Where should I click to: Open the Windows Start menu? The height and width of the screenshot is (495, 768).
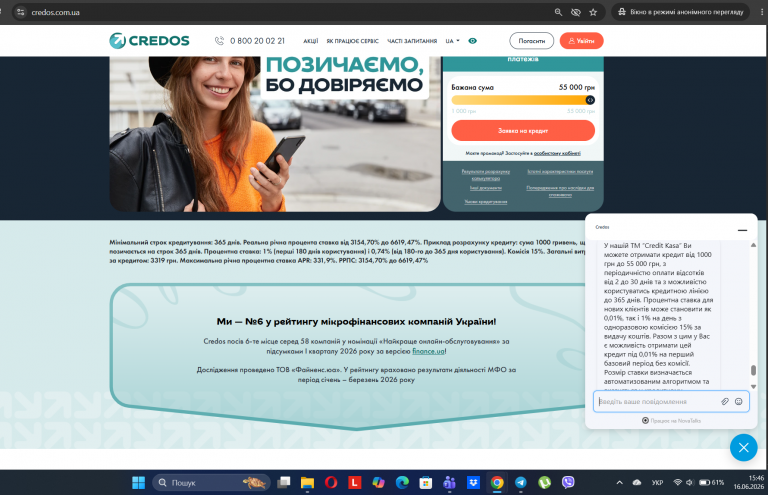pos(139,483)
